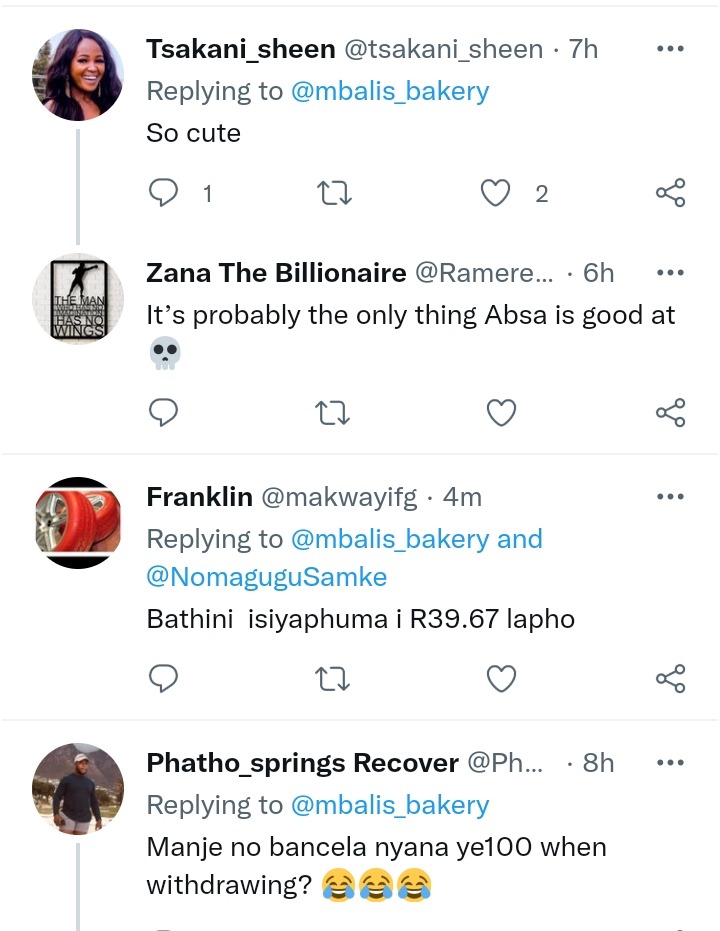Share Tsakani_sheen's tweet
Viewport: 720px width, 931px height.
tap(670, 193)
